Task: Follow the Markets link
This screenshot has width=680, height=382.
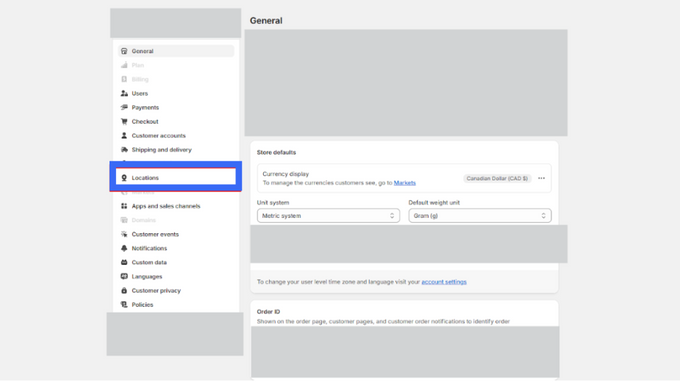Action: click(405, 183)
